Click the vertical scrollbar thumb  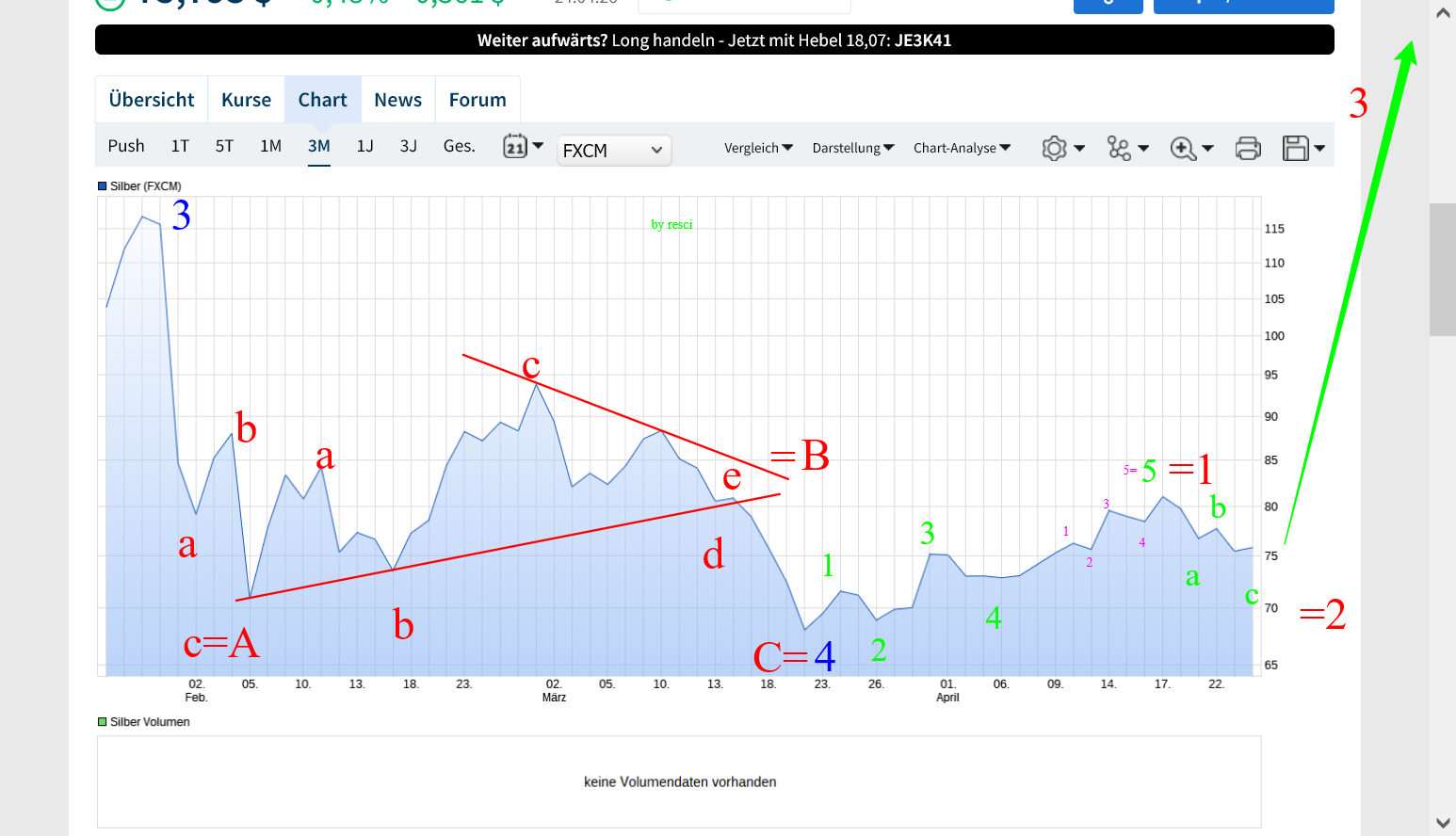[1443, 269]
